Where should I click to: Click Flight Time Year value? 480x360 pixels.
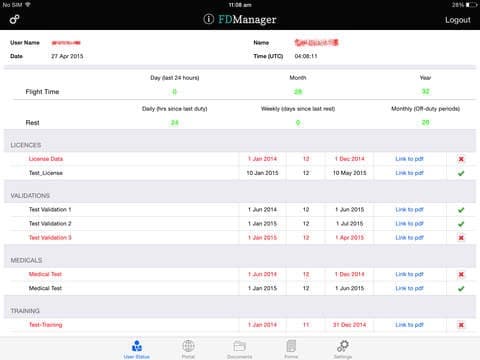(x=426, y=91)
